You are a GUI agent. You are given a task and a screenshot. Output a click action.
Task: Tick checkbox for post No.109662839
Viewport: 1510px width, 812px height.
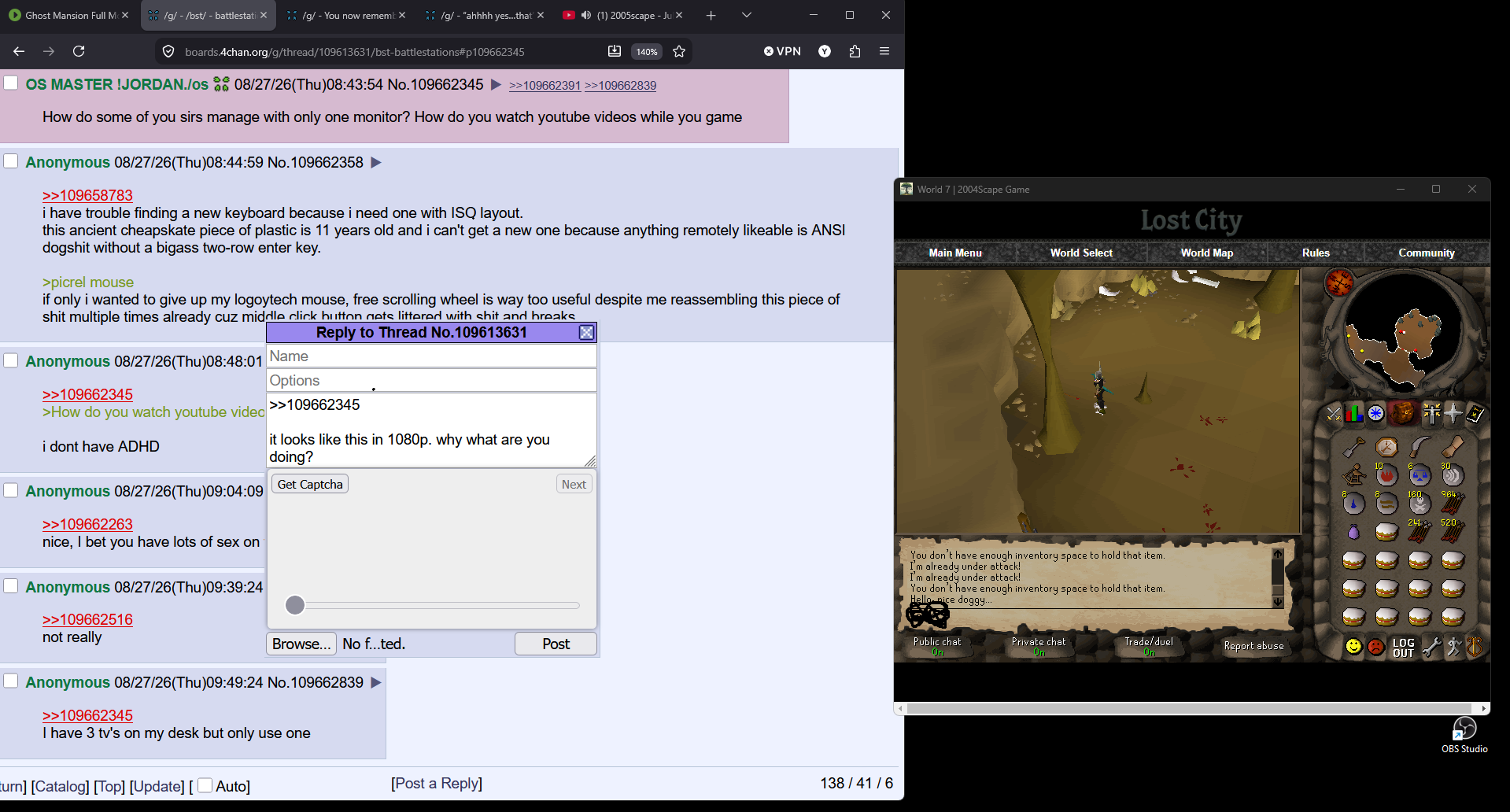click(x=11, y=681)
